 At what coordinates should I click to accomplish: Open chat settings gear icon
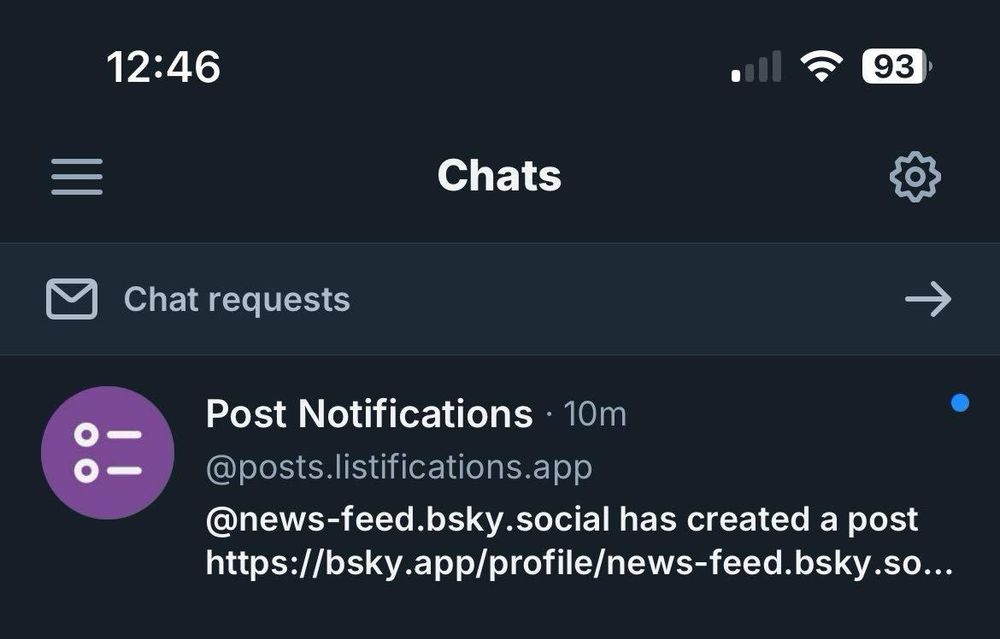pyautogui.click(x=915, y=177)
